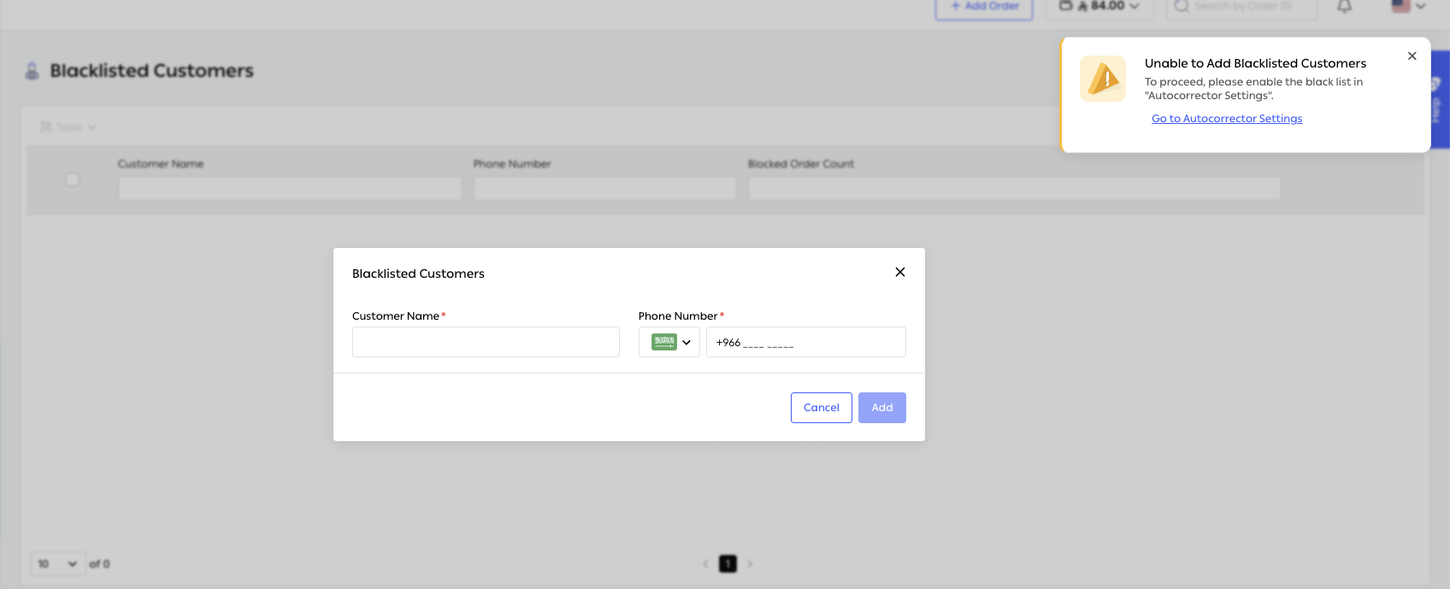Follow the Go to Autocorrector Settings link
This screenshot has height=589, width=1450.
pos(1227,118)
